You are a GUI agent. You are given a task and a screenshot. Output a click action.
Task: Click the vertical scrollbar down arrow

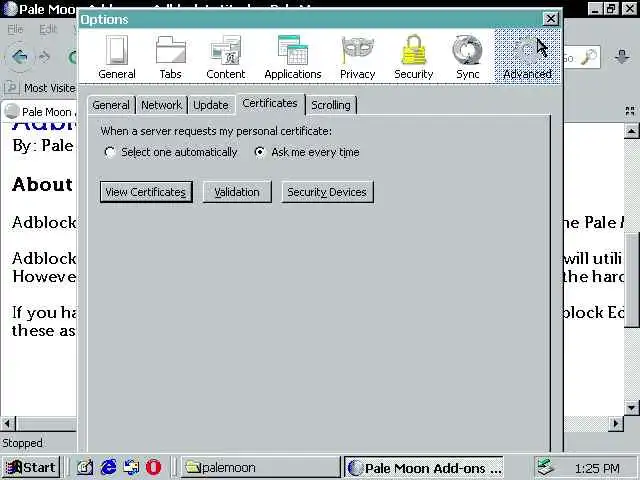tap(631, 407)
